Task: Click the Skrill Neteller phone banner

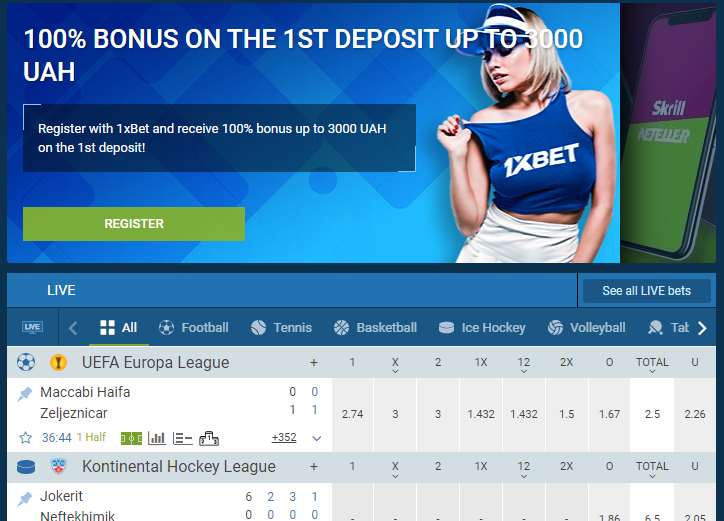Action: pyautogui.click(x=668, y=133)
